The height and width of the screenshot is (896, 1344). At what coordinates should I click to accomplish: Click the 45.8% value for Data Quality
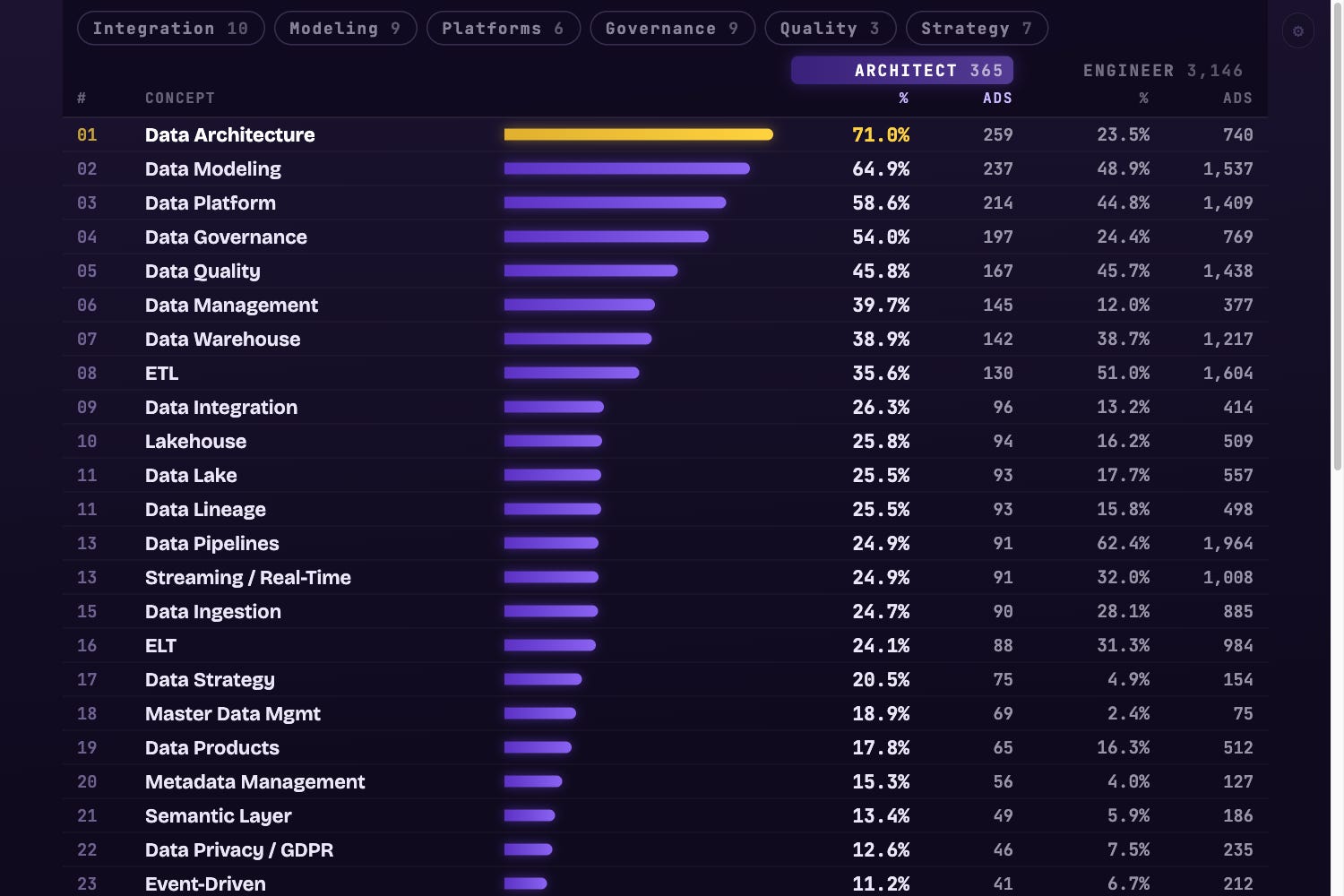[881, 271]
